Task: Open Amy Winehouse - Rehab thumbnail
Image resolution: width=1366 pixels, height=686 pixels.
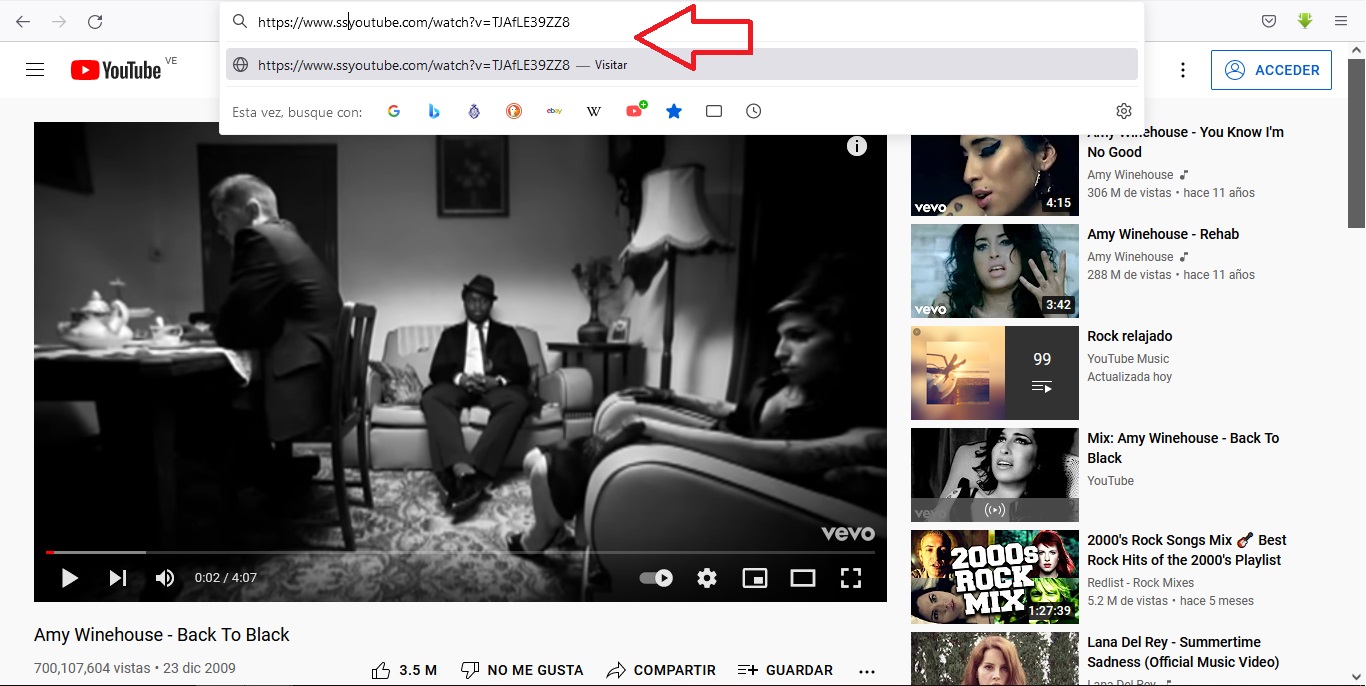Action: [995, 271]
